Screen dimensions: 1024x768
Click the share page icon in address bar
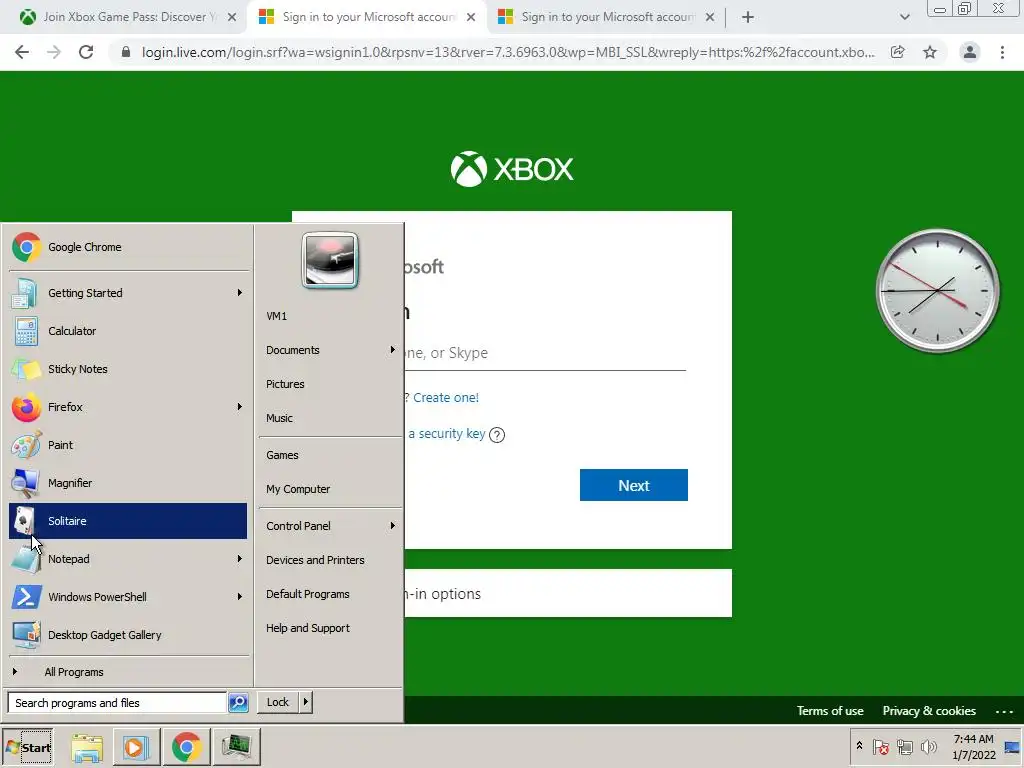click(x=898, y=52)
